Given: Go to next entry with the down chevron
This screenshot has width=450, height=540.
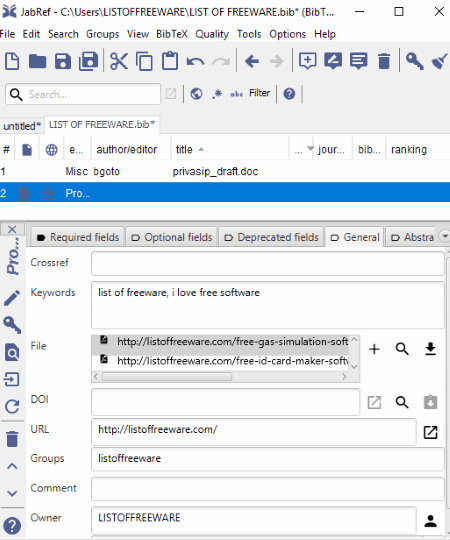Looking at the screenshot, I should coord(12,493).
